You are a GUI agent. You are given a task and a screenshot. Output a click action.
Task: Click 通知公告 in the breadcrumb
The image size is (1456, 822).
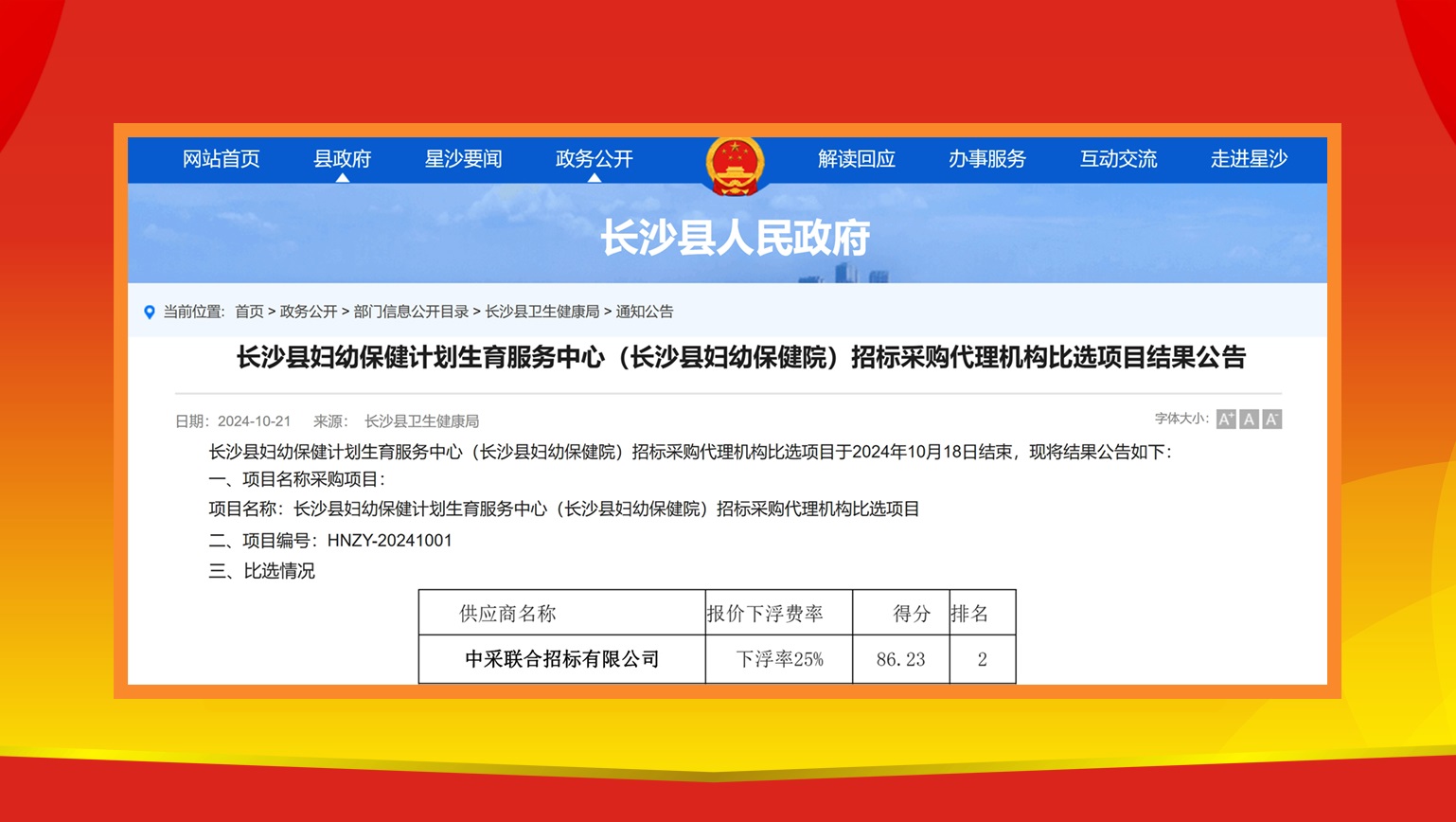tap(643, 311)
